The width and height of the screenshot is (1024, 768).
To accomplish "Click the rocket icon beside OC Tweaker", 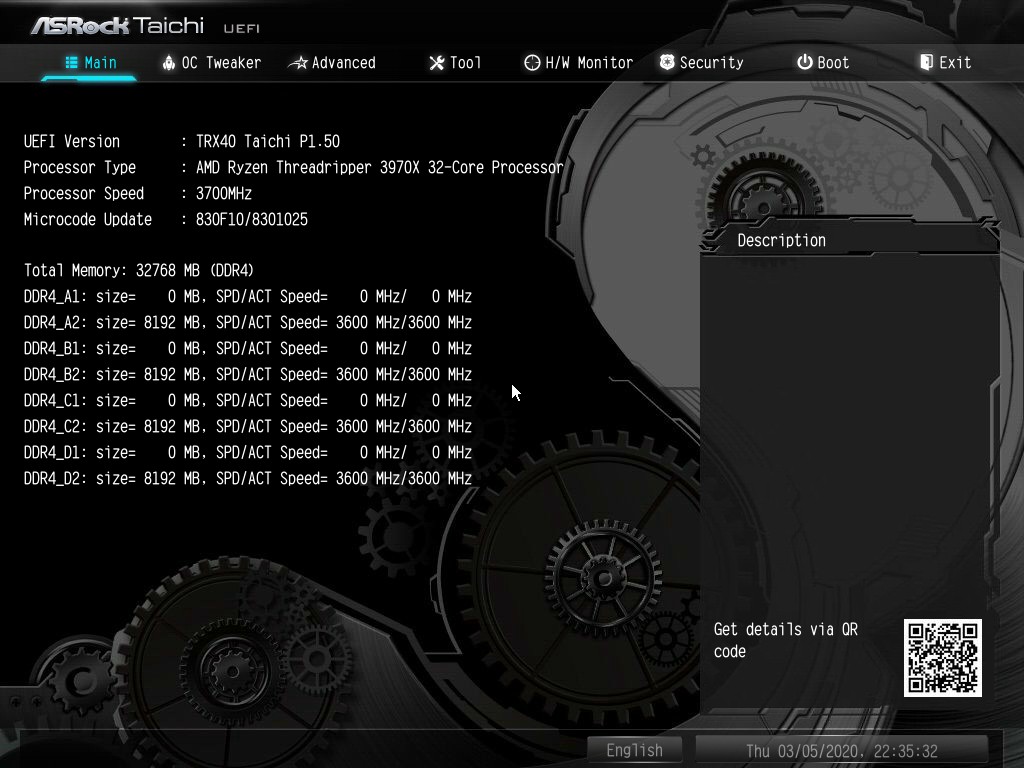I will [169, 63].
